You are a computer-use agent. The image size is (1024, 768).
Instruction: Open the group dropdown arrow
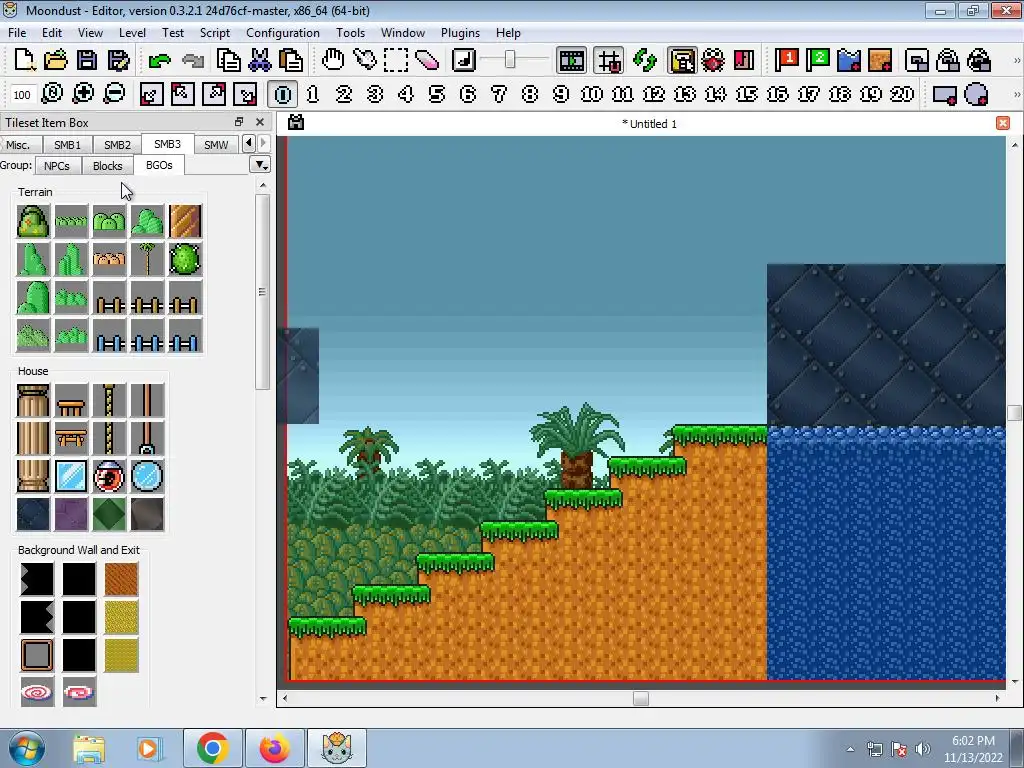click(260, 165)
